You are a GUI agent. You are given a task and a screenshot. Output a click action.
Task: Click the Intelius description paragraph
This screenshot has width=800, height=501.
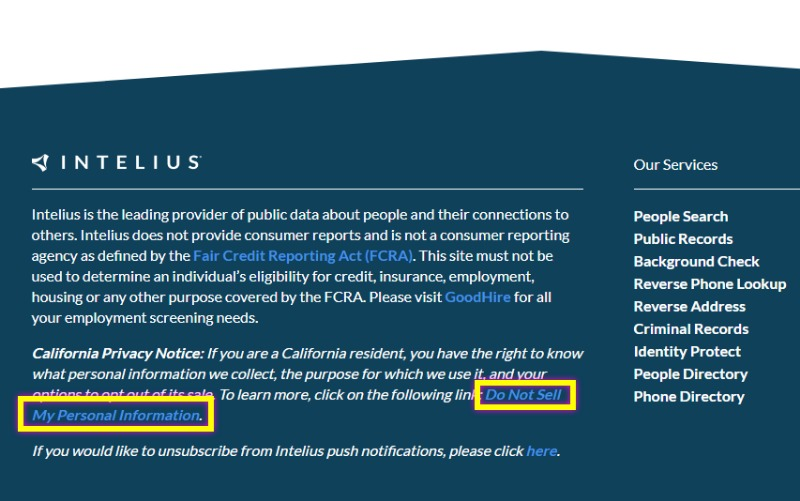pos(301,266)
